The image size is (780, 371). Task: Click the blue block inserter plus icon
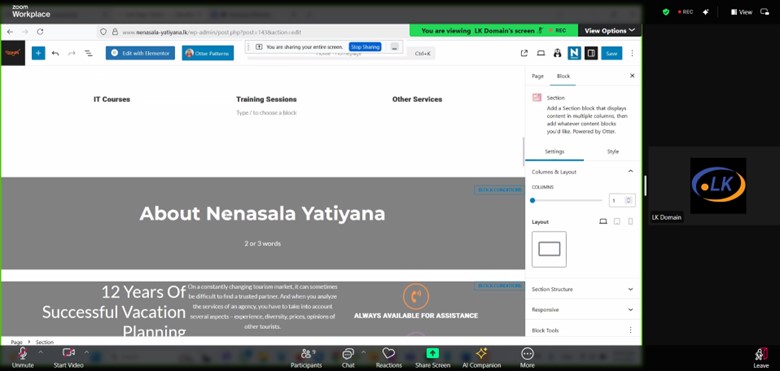pos(38,53)
